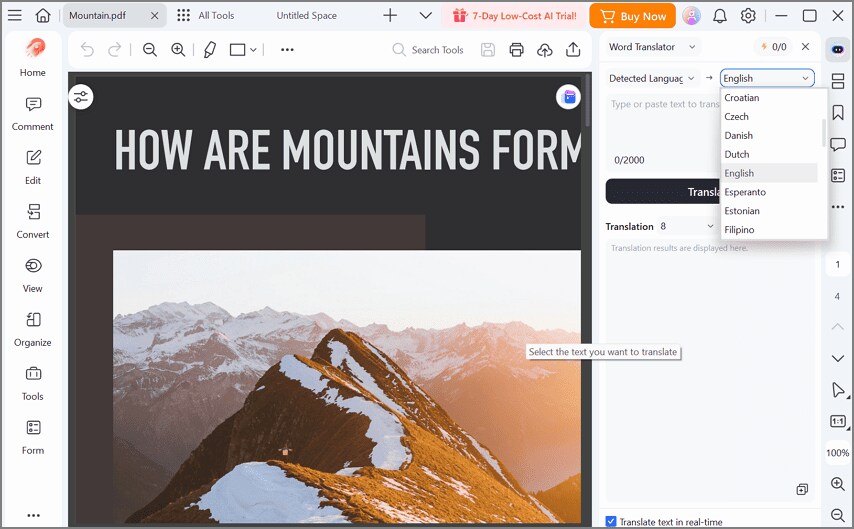Print the document
Viewport: 854px width, 529px height.
(x=516, y=50)
